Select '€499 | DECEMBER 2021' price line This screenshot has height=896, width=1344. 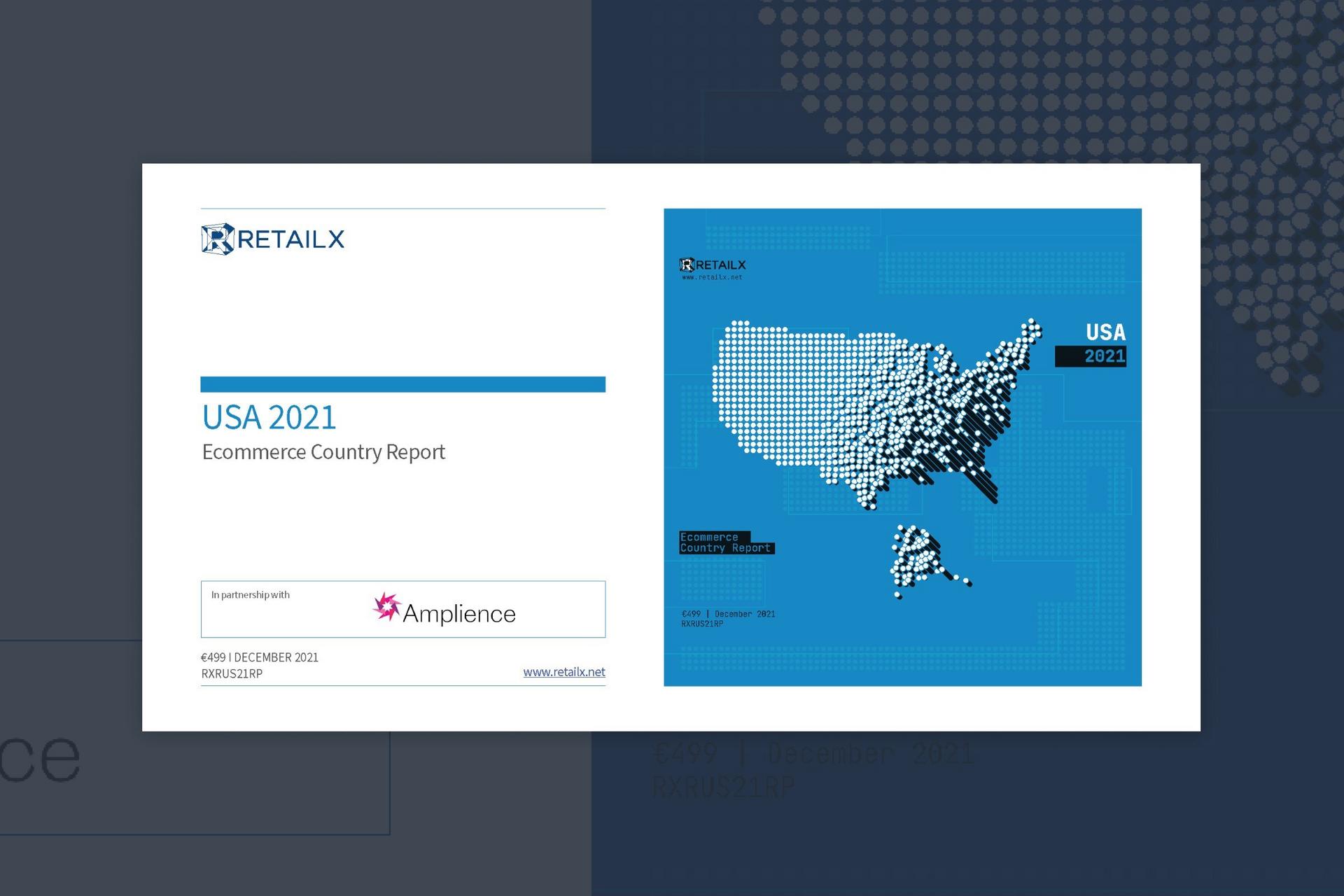(260, 657)
